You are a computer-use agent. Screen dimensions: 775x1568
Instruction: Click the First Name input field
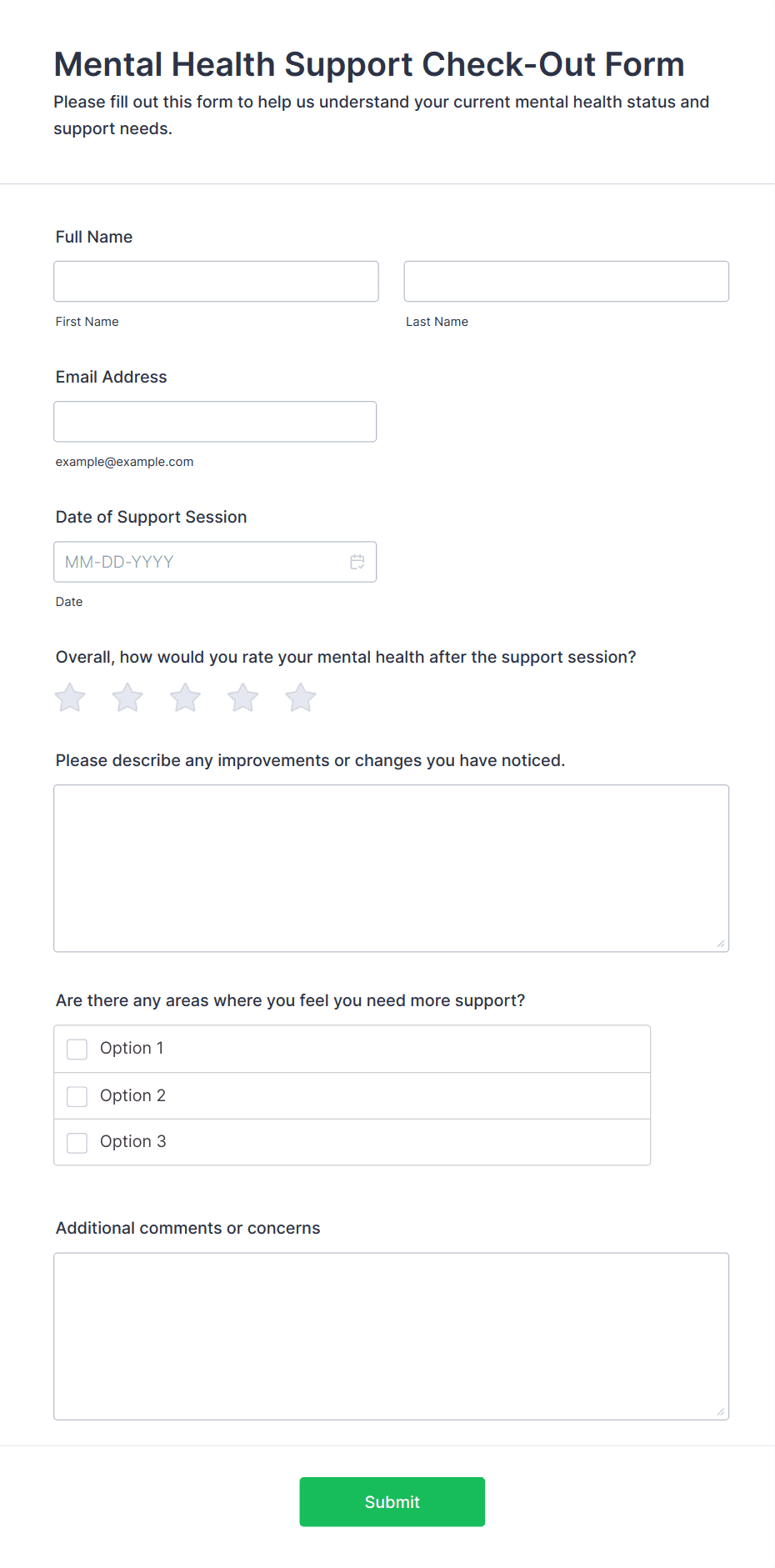tap(216, 281)
